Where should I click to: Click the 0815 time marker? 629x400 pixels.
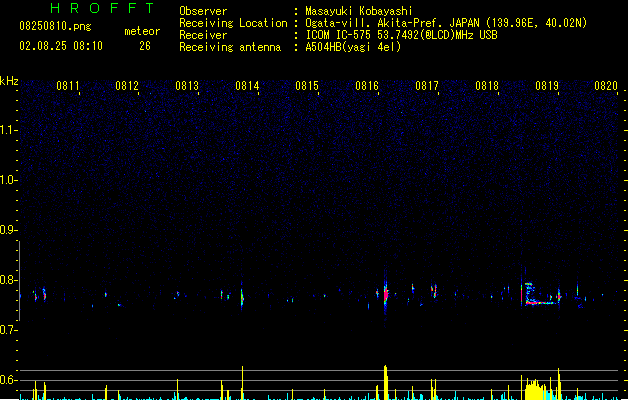pyautogui.click(x=307, y=86)
